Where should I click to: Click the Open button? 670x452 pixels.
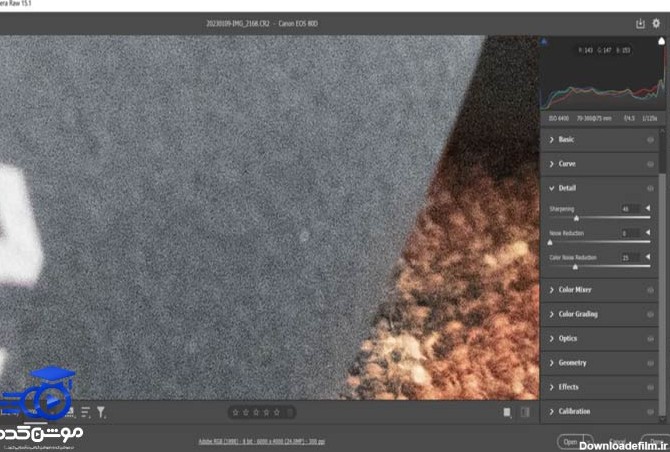pos(571,441)
